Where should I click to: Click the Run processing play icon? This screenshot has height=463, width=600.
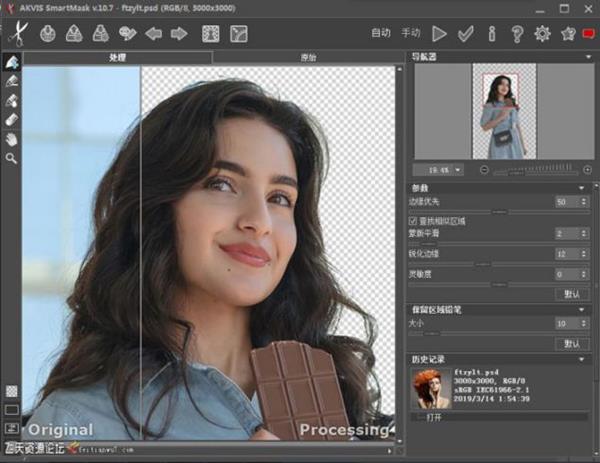(438, 33)
